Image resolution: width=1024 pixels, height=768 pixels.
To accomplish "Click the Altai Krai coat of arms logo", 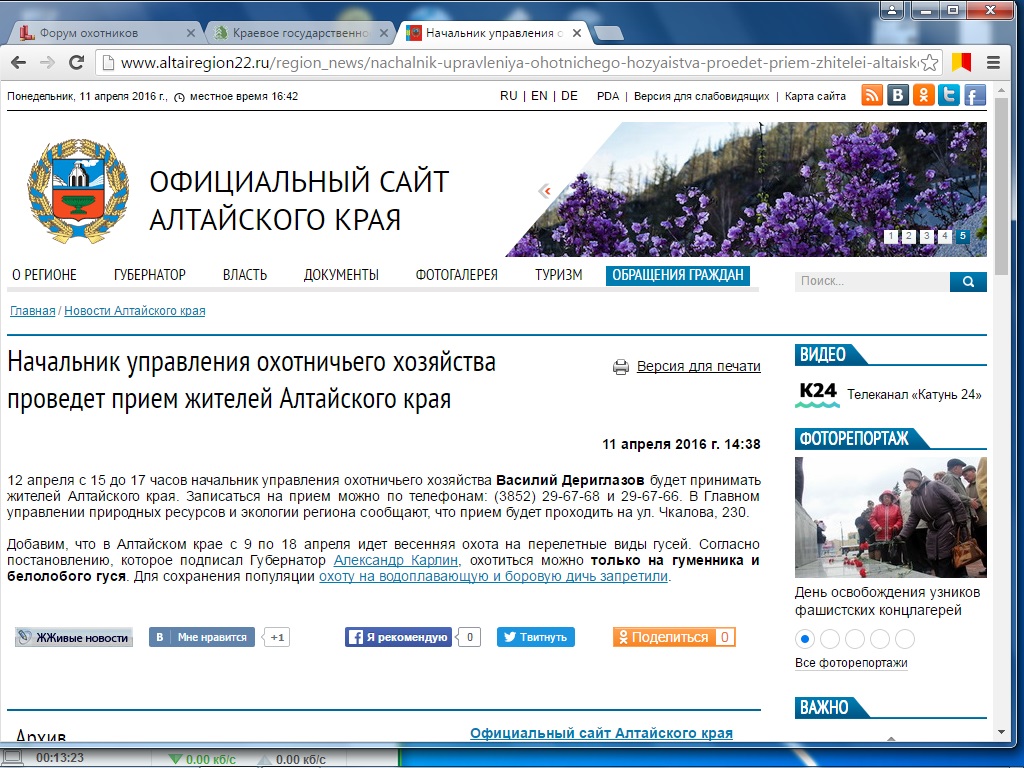I will pyautogui.click(x=78, y=190).
